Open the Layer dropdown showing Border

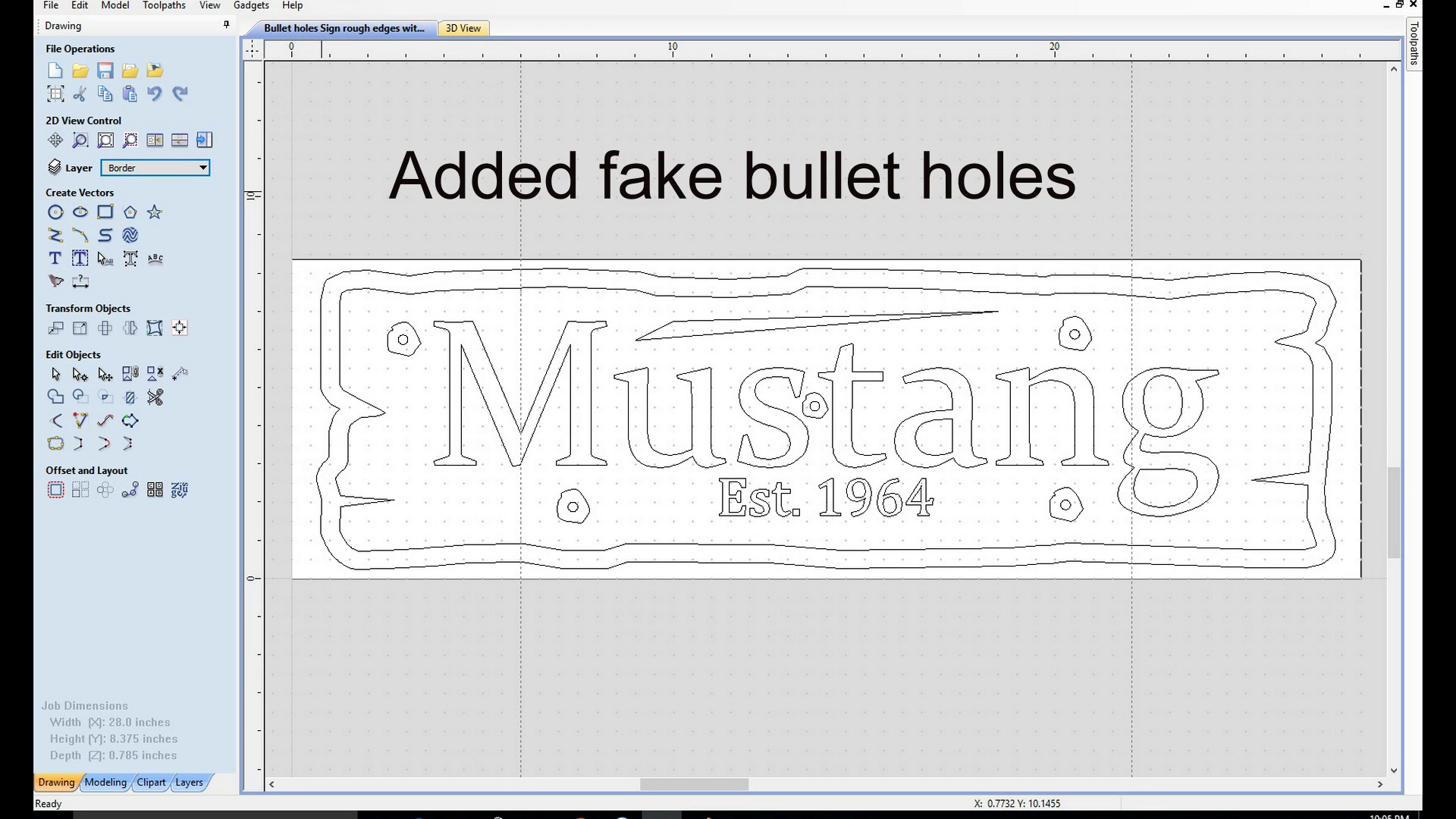pos(155,168)
